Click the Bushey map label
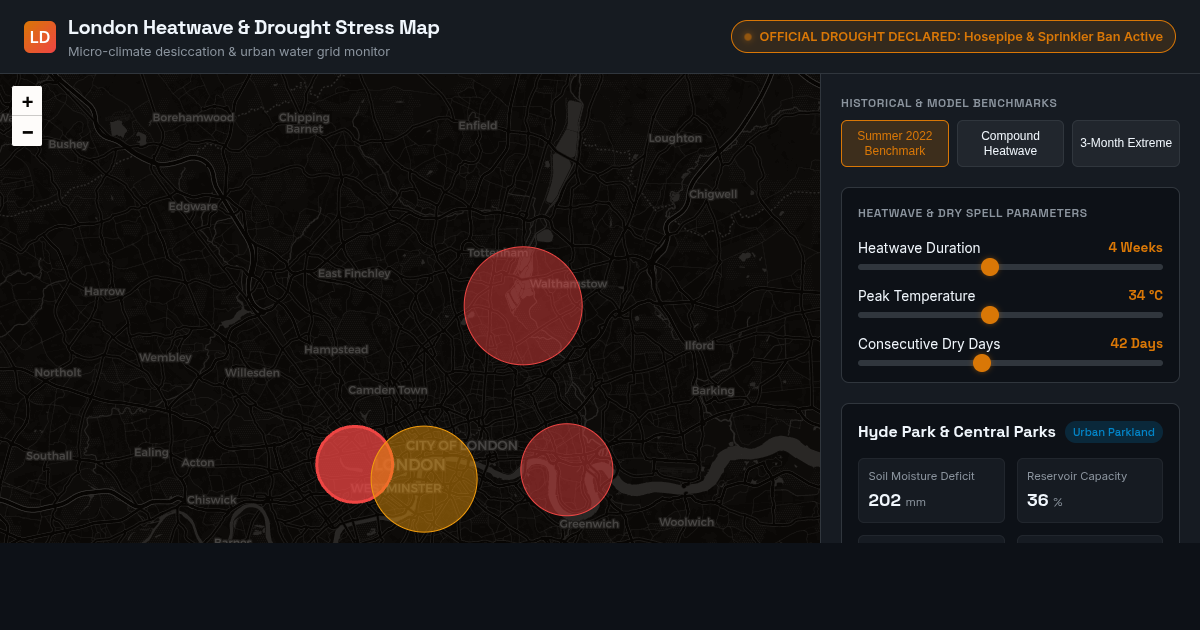 68,143
